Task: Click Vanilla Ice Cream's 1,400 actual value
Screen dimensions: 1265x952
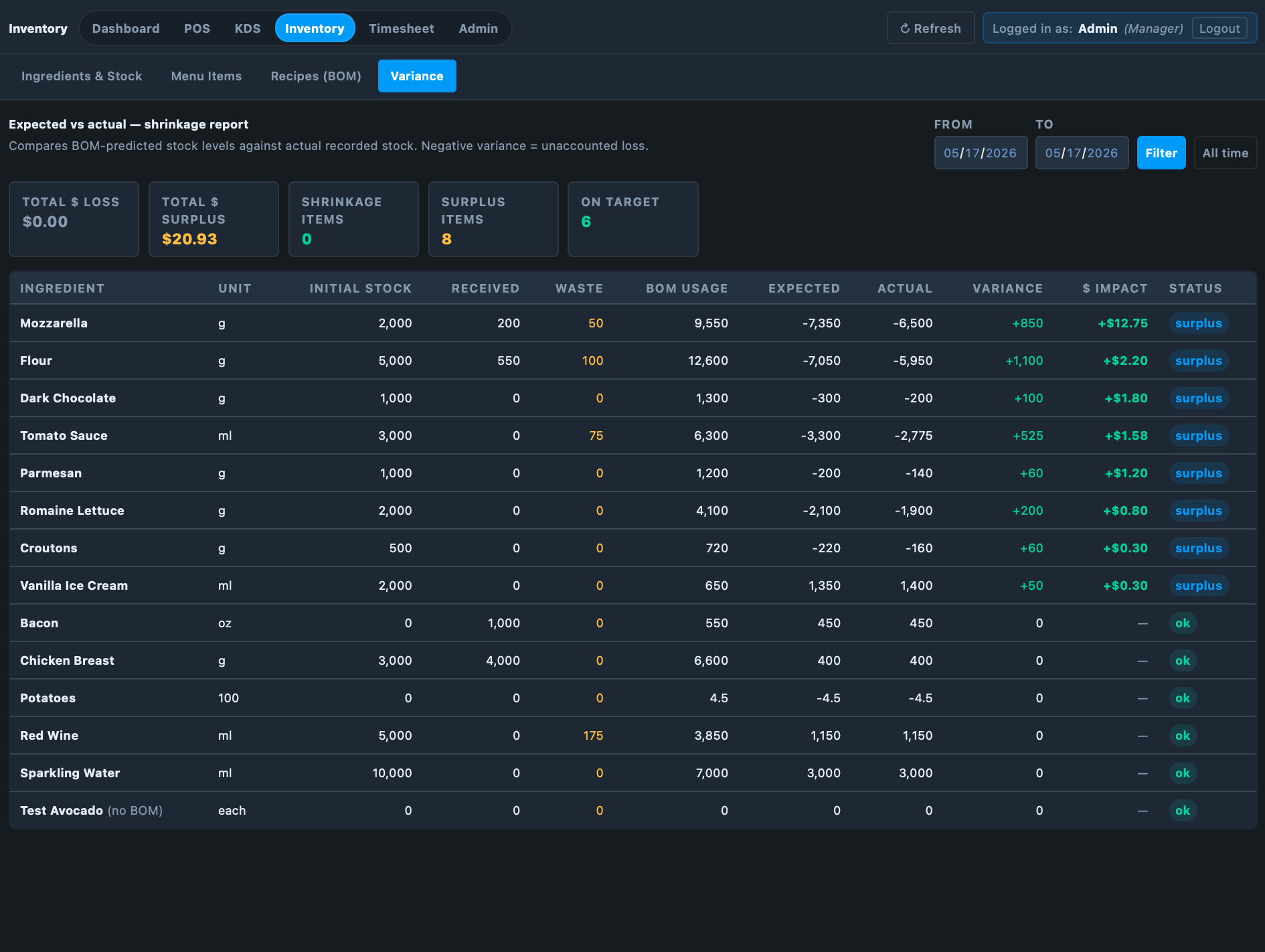Action: 916,585
